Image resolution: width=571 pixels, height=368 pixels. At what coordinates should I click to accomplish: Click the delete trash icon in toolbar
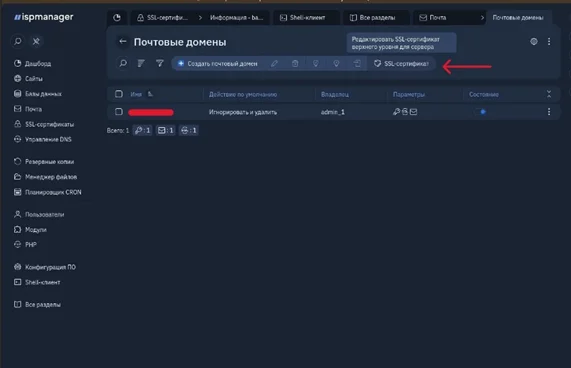pos(295,63)
